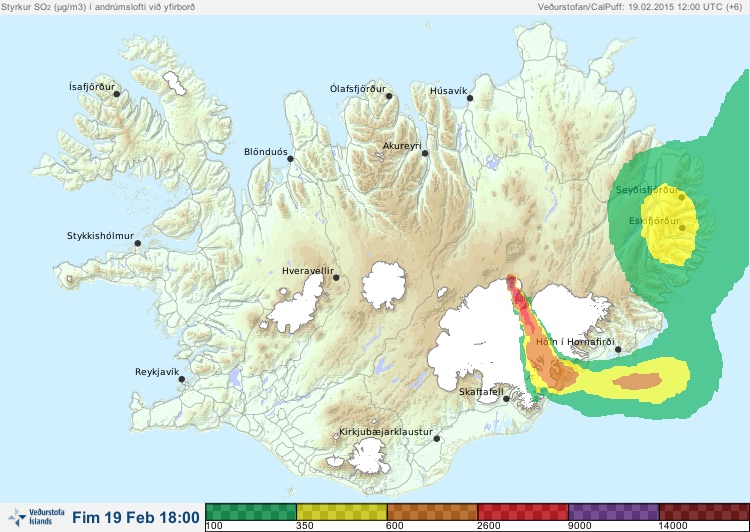Select the yellow 350 legend swatch
Viewport: 750px width, 532px height.
click(x=342, y=512)
